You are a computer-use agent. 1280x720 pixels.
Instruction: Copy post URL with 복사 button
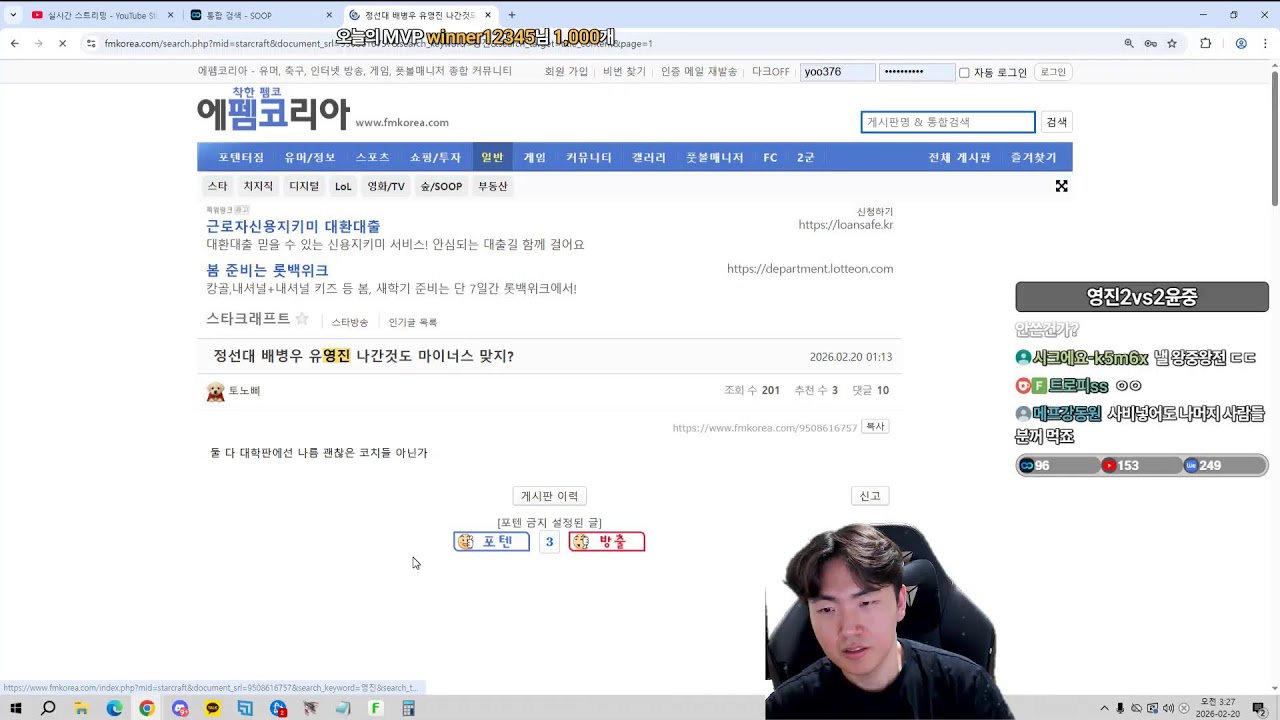(x=875, y=427)
